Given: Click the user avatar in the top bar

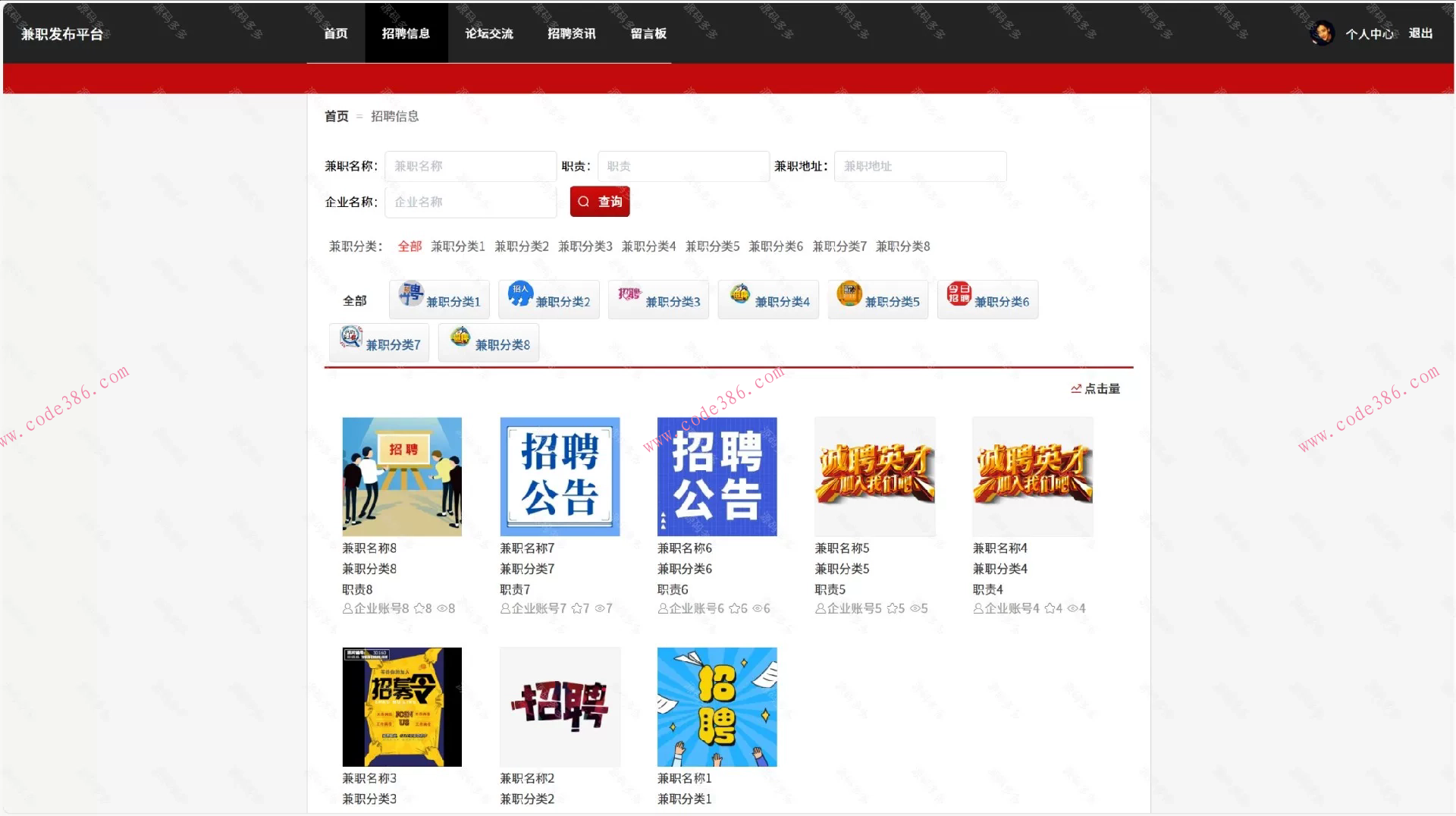Looking at the screenshot, I should [x=1321, y=33].
